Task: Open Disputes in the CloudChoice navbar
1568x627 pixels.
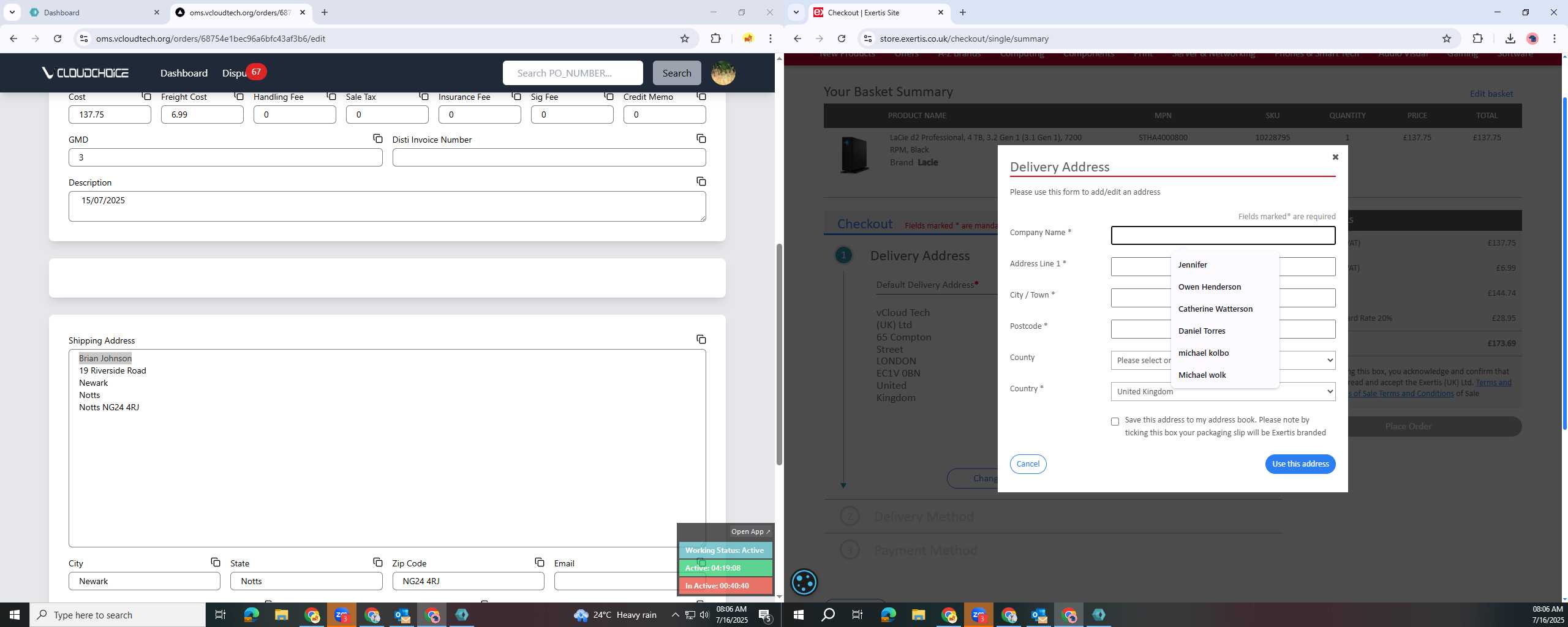Action: (x=235, y=73)
